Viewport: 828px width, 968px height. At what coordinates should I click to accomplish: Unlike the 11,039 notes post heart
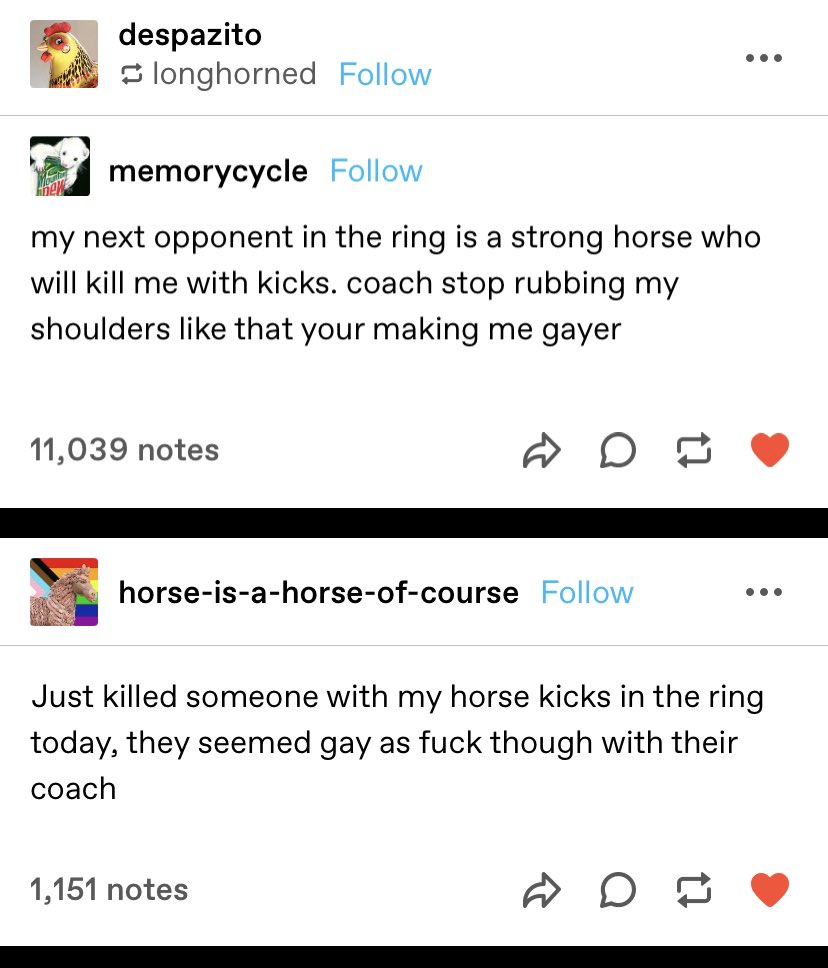[770, 450]
